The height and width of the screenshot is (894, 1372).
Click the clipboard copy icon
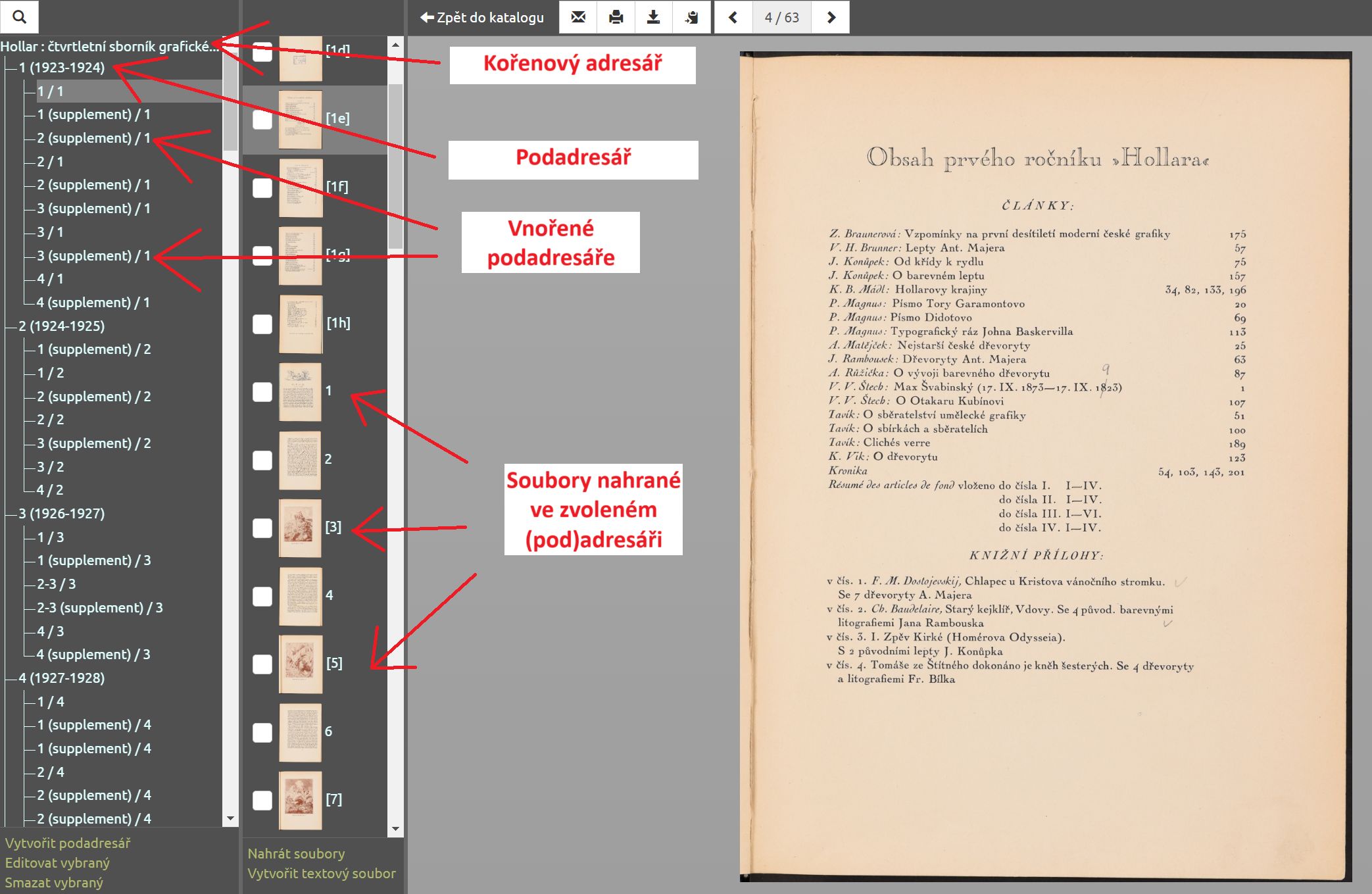point(691,17)
